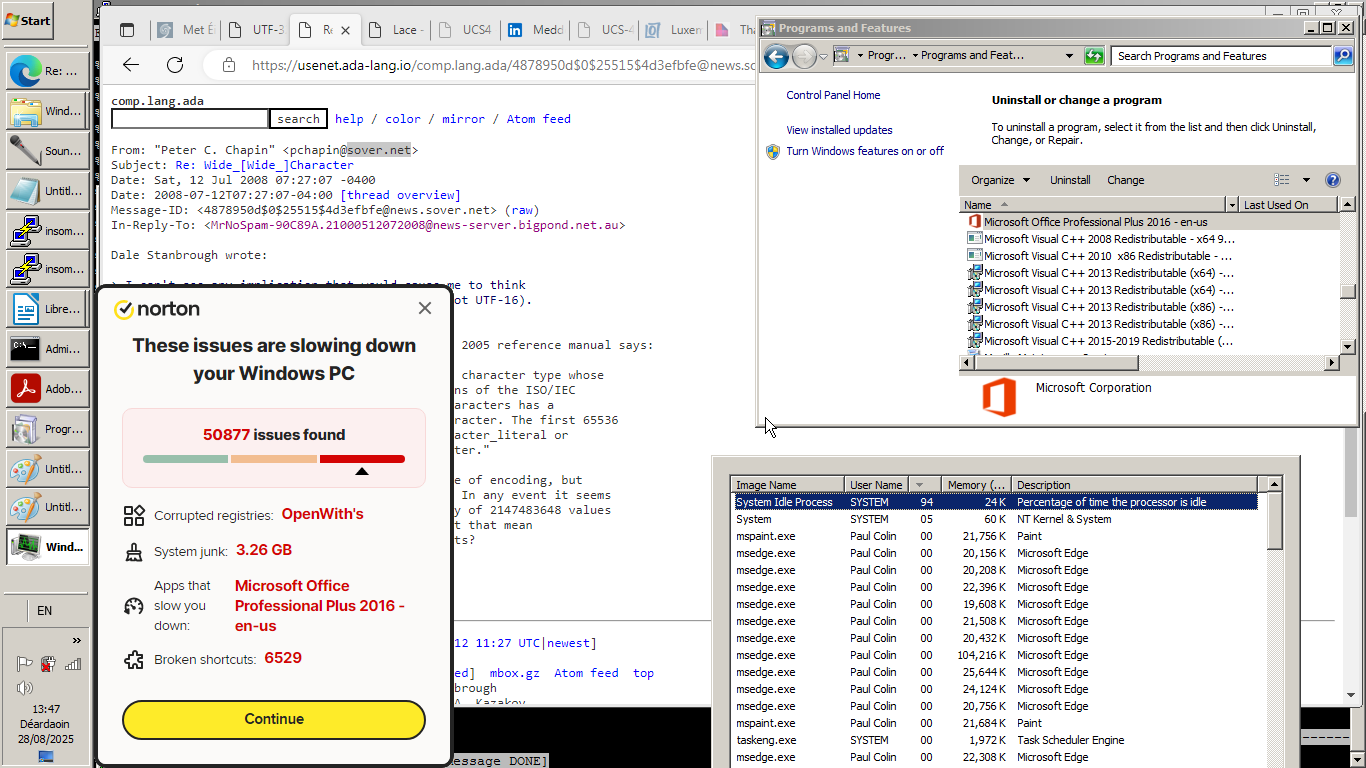The height and width of the screenshot is (768, 1366).
Task: Click Change in the programs toolbar
Action: (x=1125, y=180)
